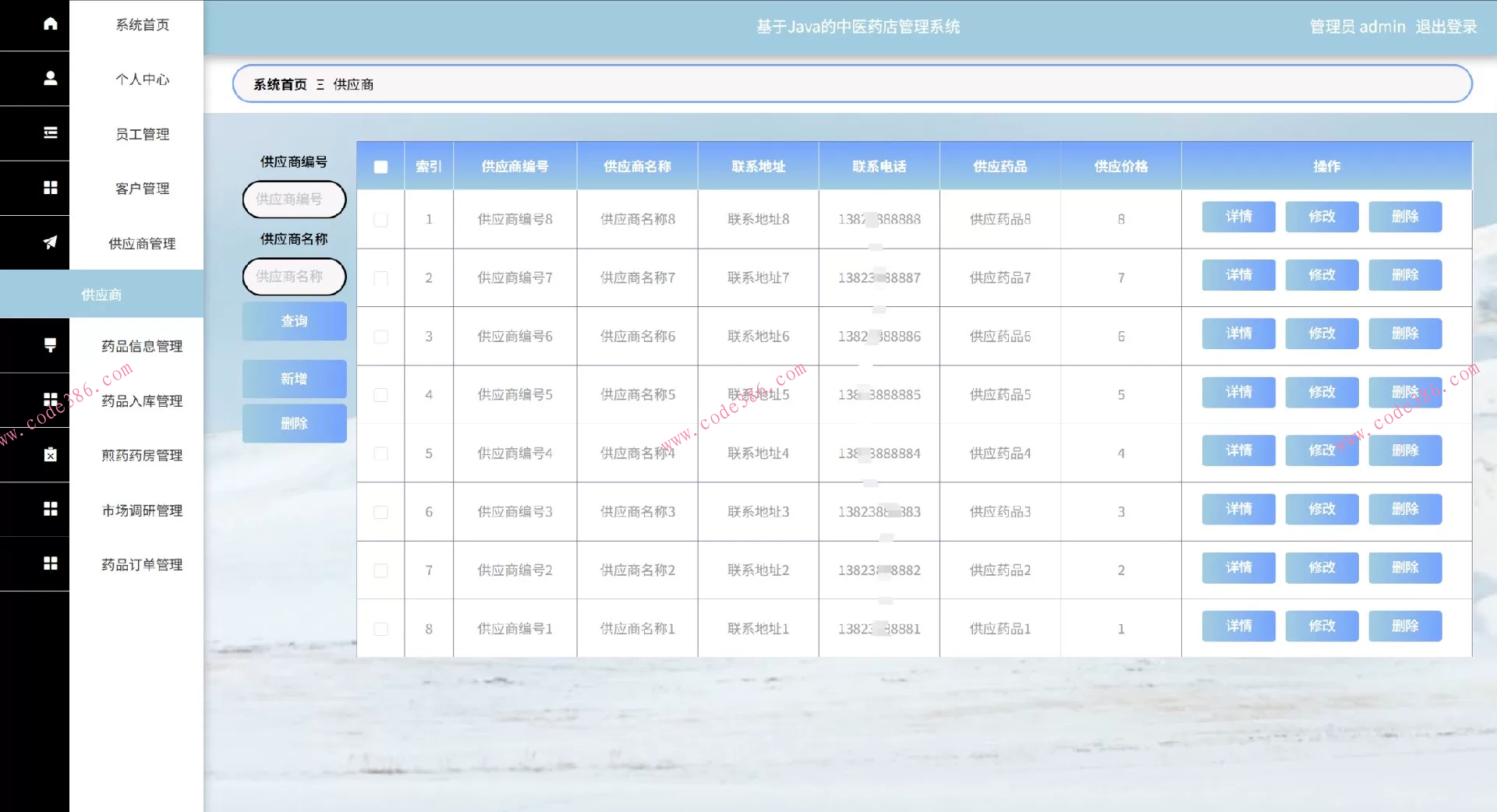Image resolution: width=1497 pixels, height=812 pixels.
Task: Click the 供应商编号 input field
Action: click(294, 199)
